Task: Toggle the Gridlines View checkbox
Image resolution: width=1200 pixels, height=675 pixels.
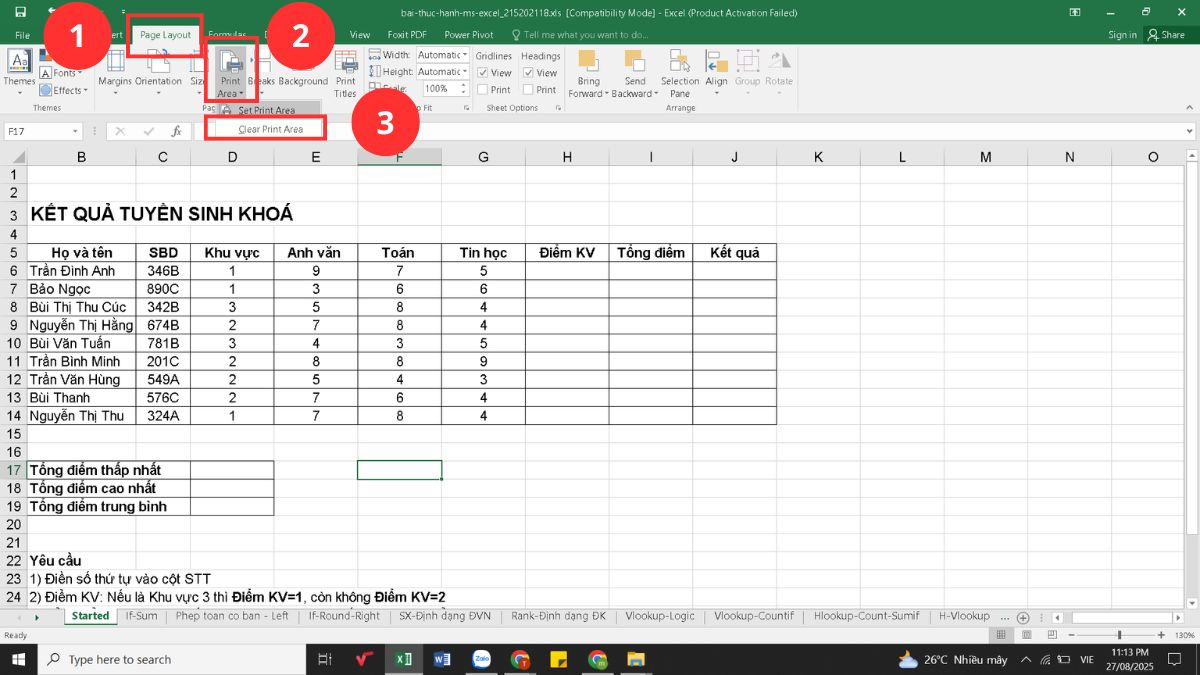Action: pyautogui.click(x=482, y=73)
